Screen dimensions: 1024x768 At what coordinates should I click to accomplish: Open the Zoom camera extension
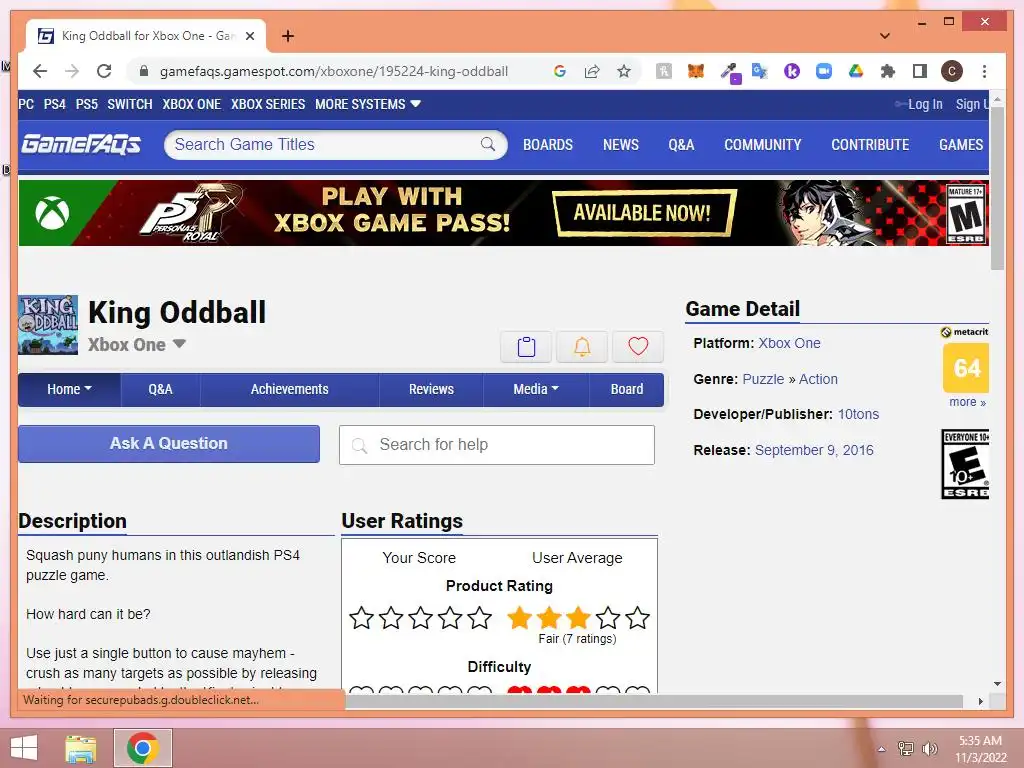[x=824, y=71]
